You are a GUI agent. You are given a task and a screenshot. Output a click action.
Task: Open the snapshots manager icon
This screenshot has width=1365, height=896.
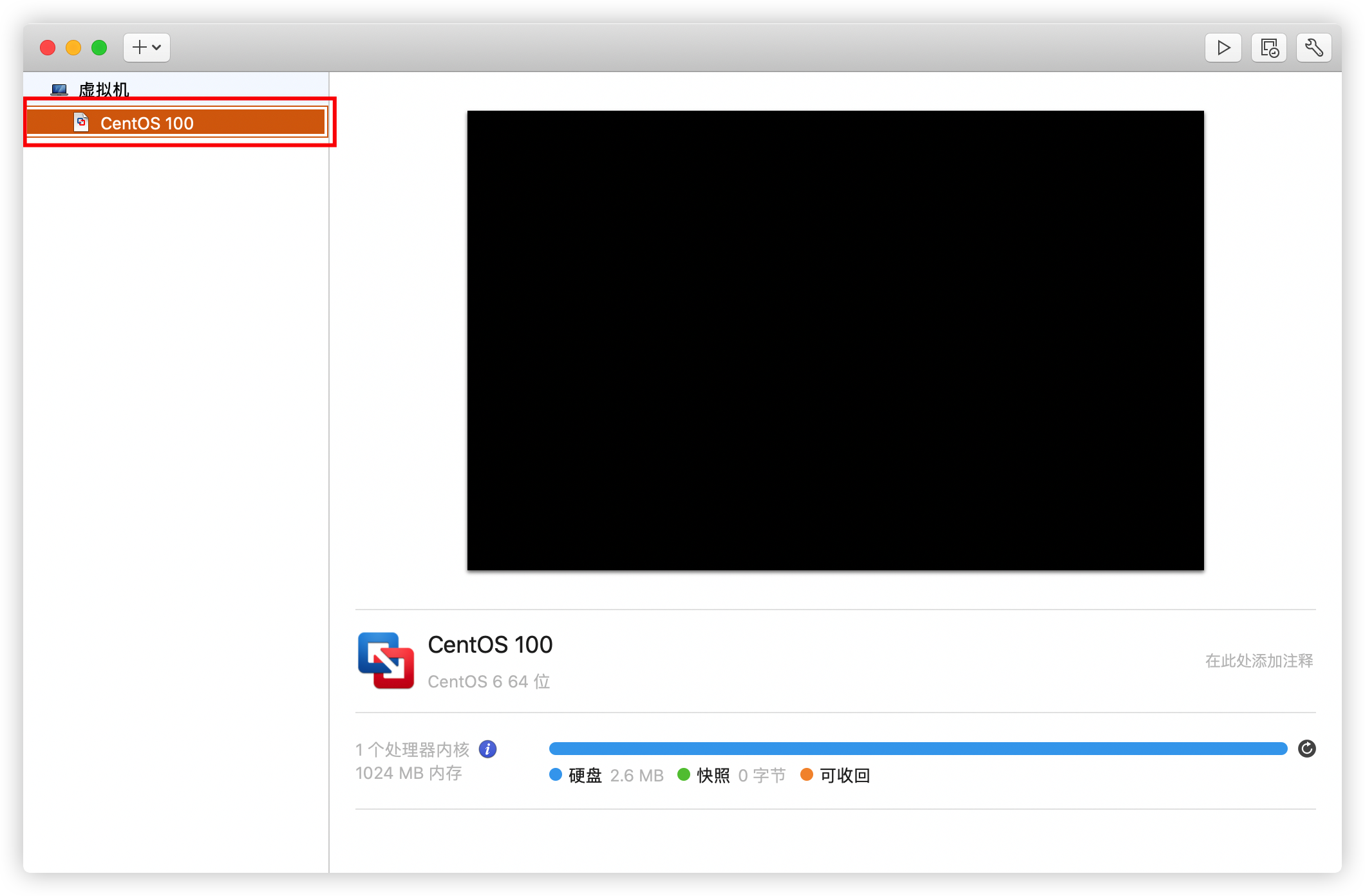[x=1268, y=48]
